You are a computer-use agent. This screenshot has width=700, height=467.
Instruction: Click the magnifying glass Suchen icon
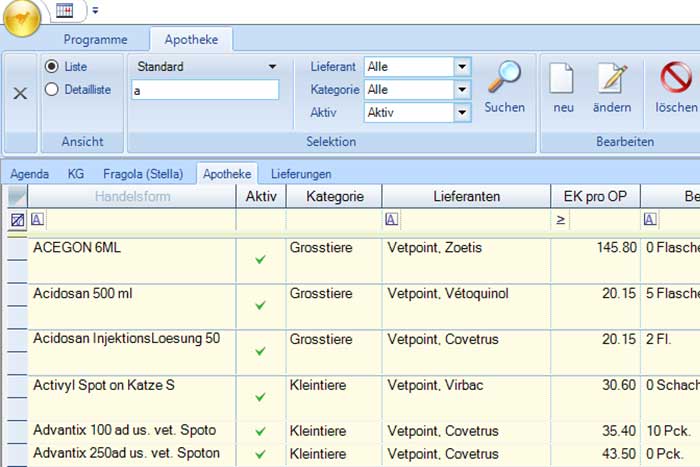click(504, 80)
